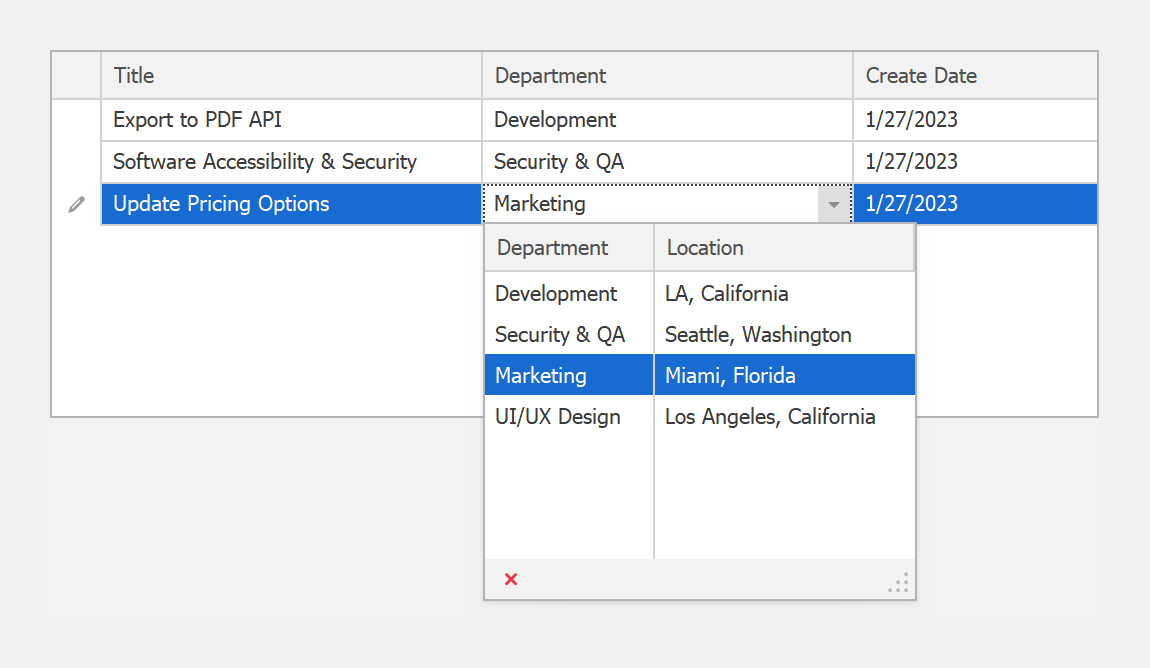
Task: Click the pencil edit indicator in row header
Action: [x=76, y=204]
